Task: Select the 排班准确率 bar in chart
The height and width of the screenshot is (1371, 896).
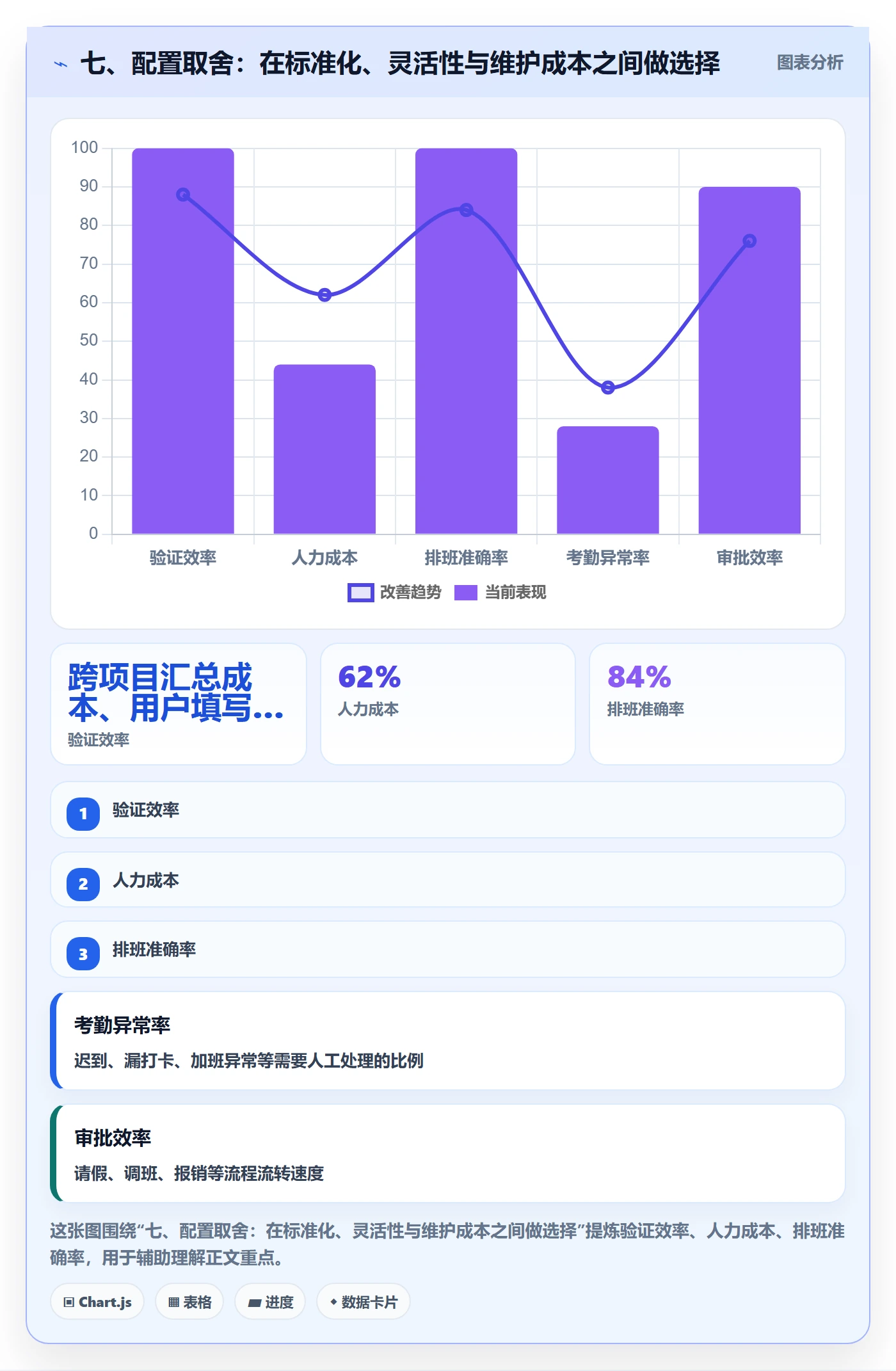Action: 466,341
